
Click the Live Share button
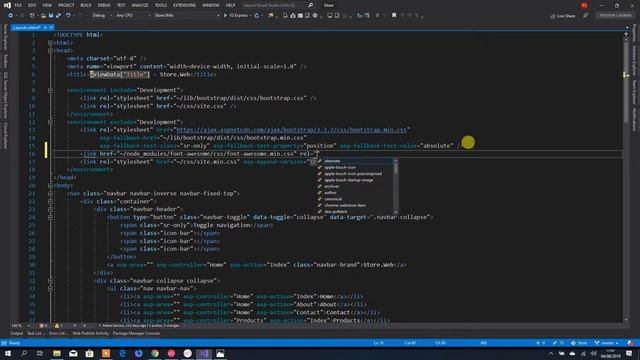[562, 16]
